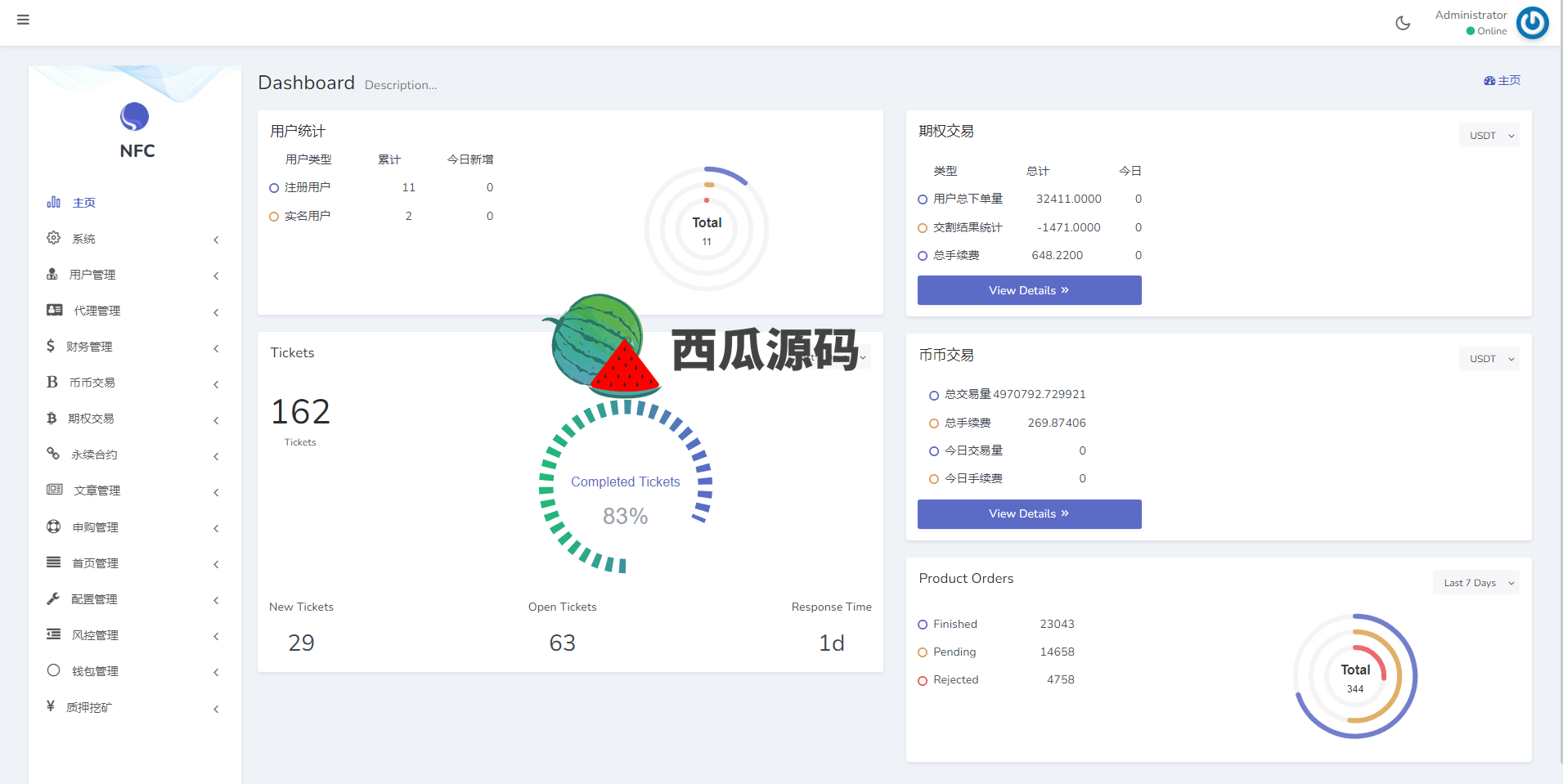Expand the 代理管理 chevron
This screenshot has width=1563, height=784.
[x=216, y=312]
